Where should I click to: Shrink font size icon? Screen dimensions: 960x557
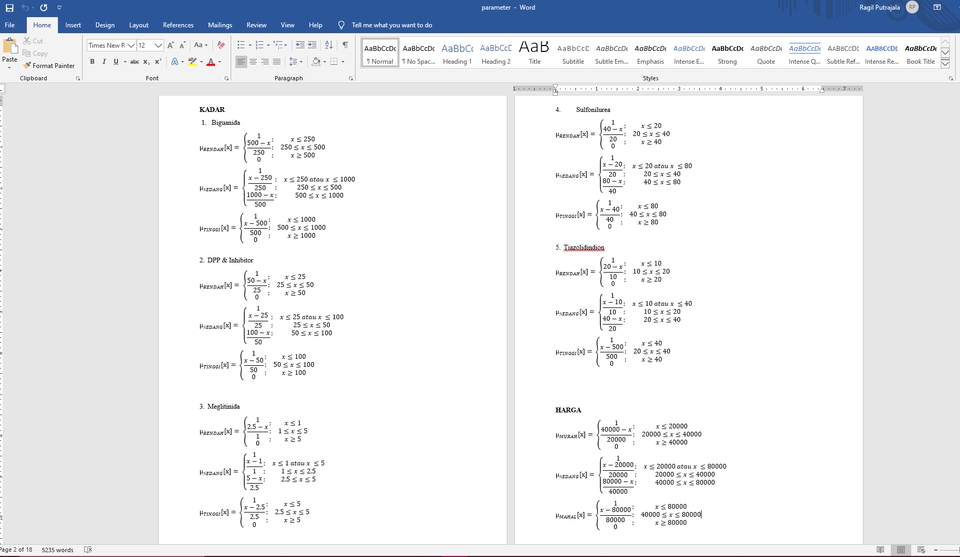tap(182, 45)
